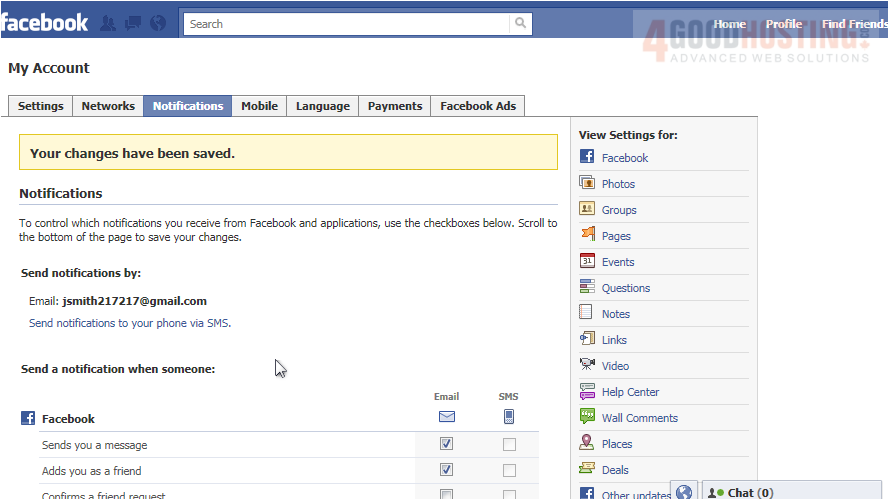The height and width of the screenshot is (500, 889).
Task: Select the Photos icon in sidebar
Action: pyautogui.click(x=587, y=183)
